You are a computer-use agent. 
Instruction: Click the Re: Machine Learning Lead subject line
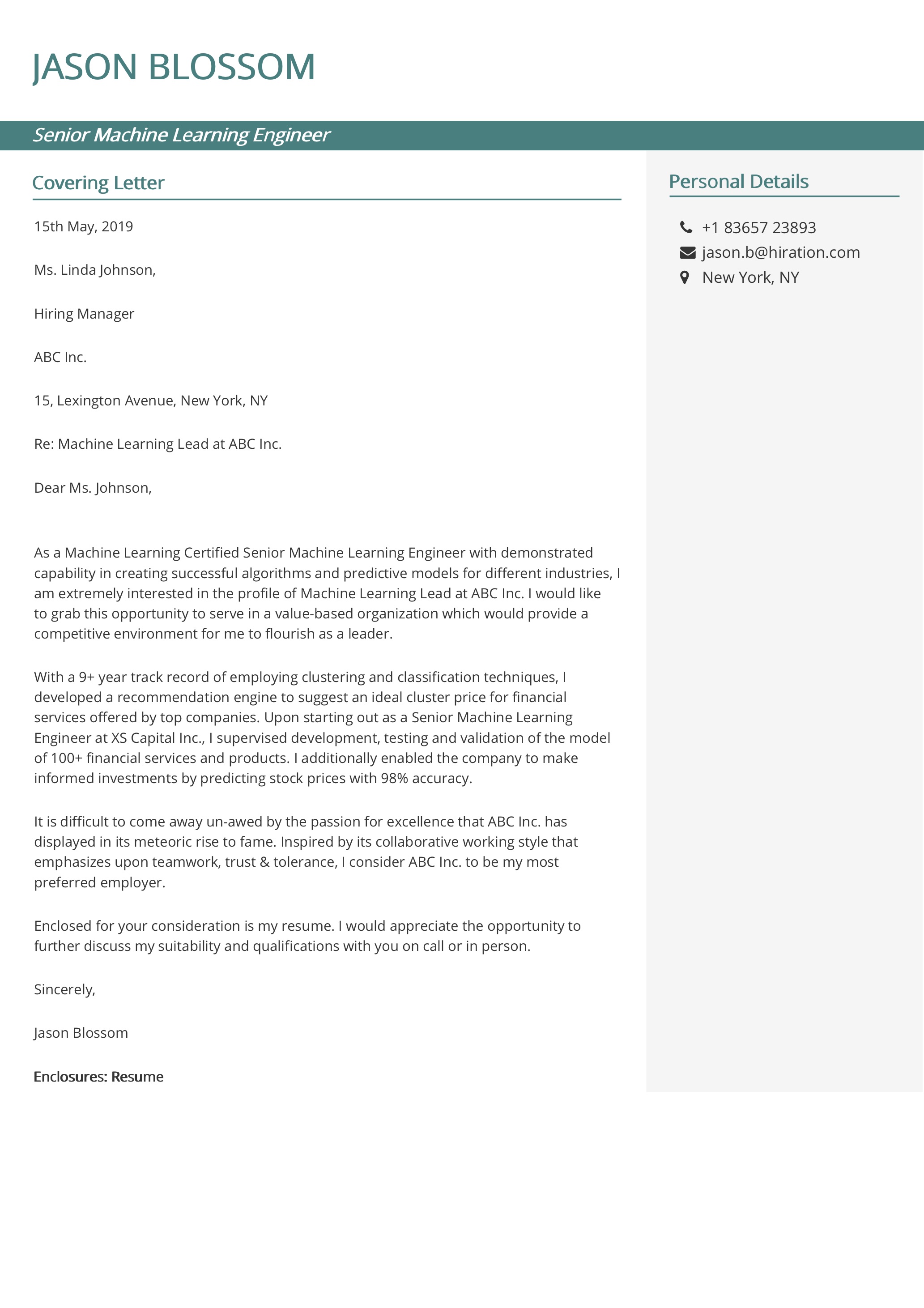tap(158, 444)
